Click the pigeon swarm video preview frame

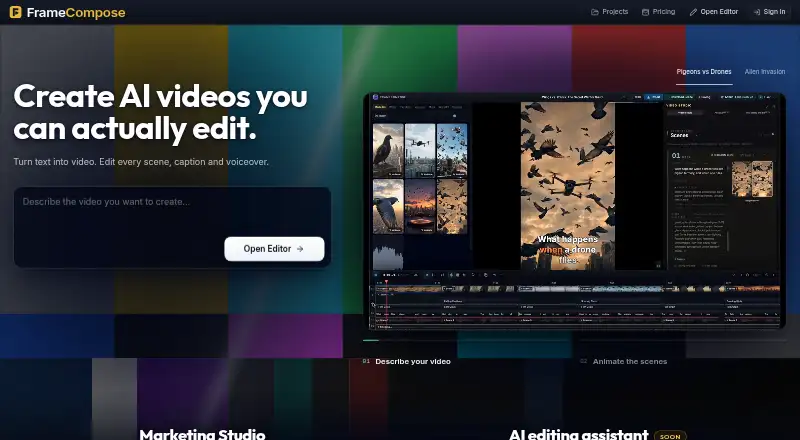pyautogui.click(x=568, y=186)
